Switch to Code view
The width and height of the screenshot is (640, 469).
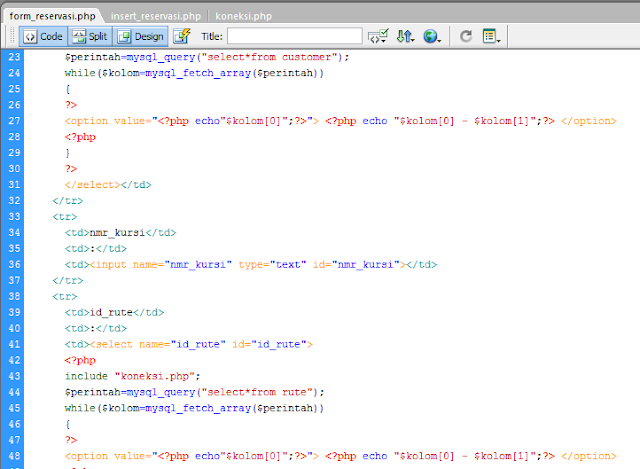click(x=43, y=36)
